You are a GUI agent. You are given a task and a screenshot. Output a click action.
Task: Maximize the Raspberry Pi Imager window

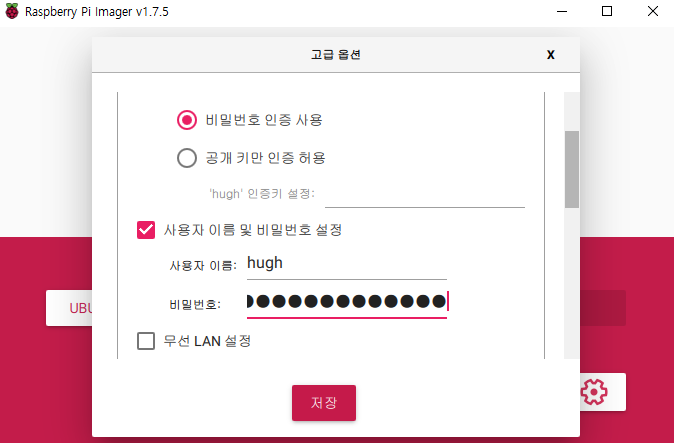pyautogui.click(x=607, y=11)
